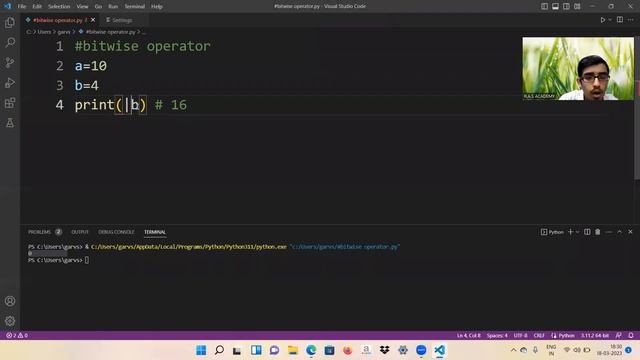Change end of line sequence CRLF

[539, 335]
